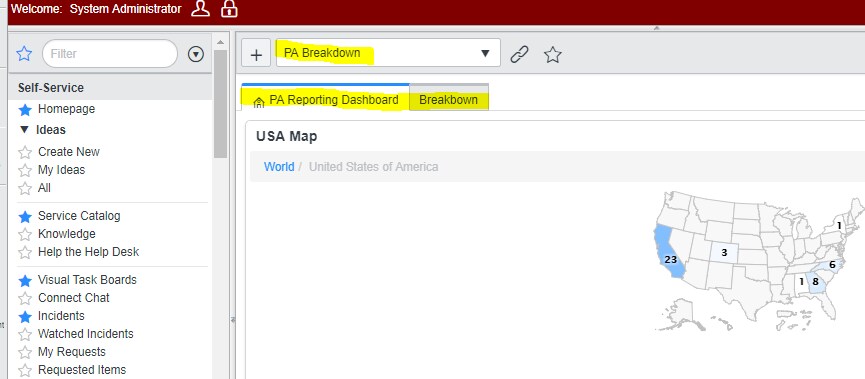This screenshot has width=865, height=379.
Task: Click the plus add-dashboard button
Action: coord(256,54)
